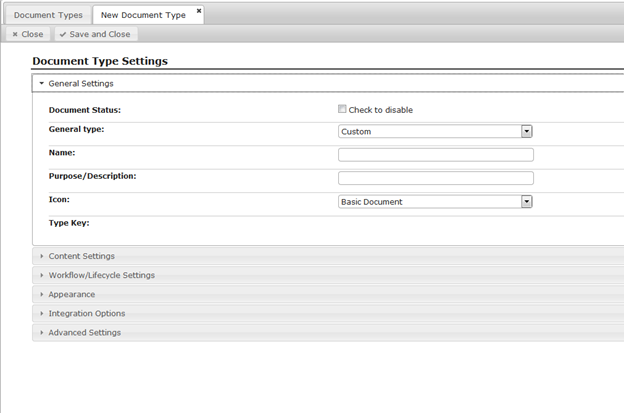Image resolution: width=624 pixels, height=413 pixels.
Task: Click the X icon on Close button
Action: (x=15, y=35)
